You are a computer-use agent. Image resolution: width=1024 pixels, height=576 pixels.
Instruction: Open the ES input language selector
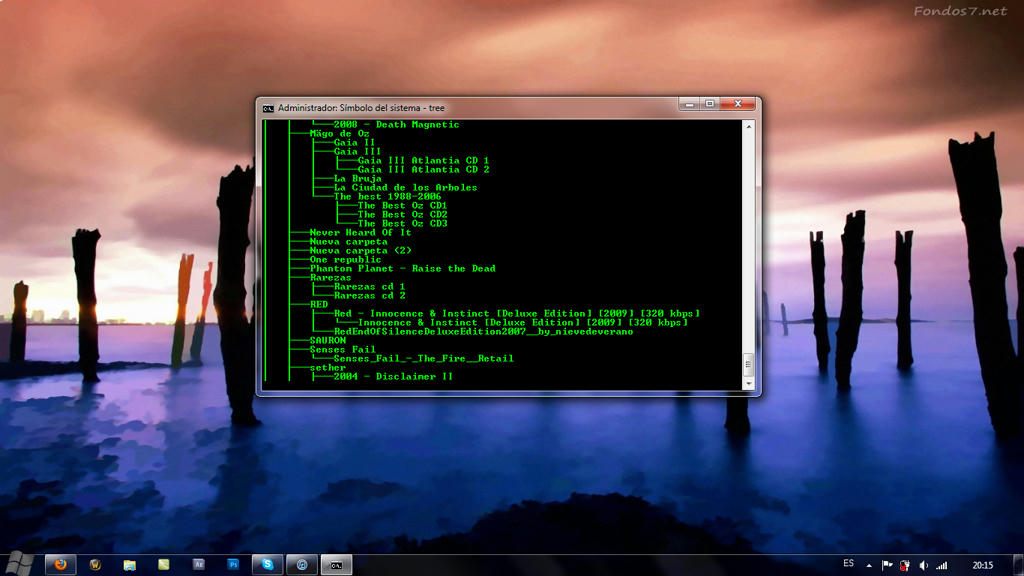click(x=848, y=564)
